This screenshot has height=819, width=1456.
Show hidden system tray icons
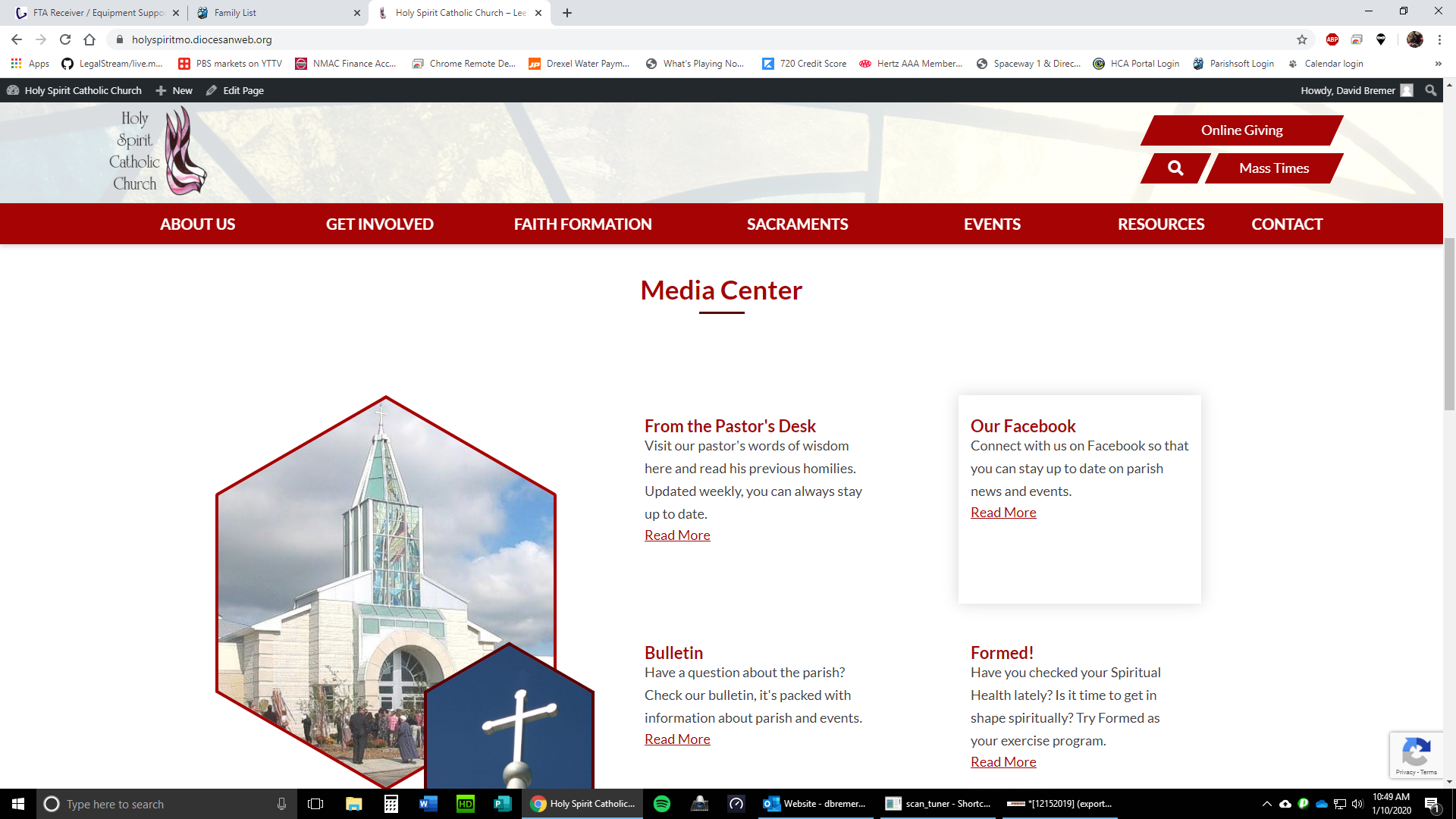tap(1266, 804)
